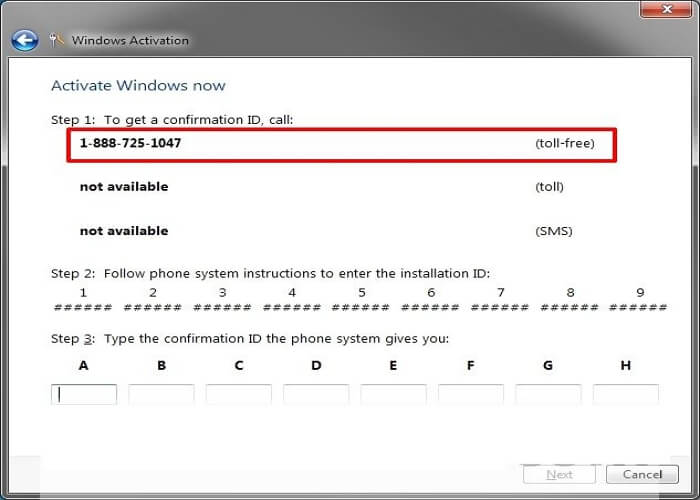
Task: Click column label A above the fields
Action: [x=83, y=366]
